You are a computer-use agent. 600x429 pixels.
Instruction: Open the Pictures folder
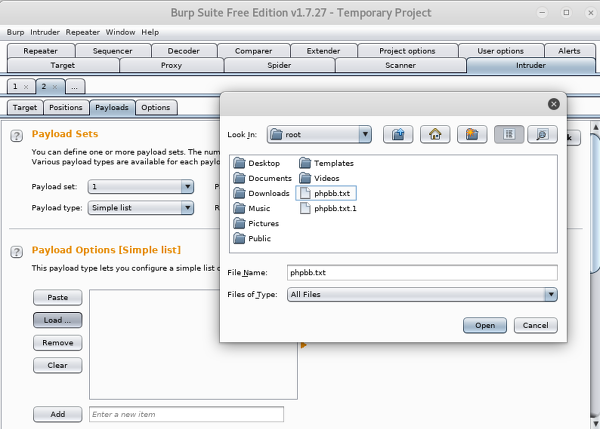coord(256,223)
